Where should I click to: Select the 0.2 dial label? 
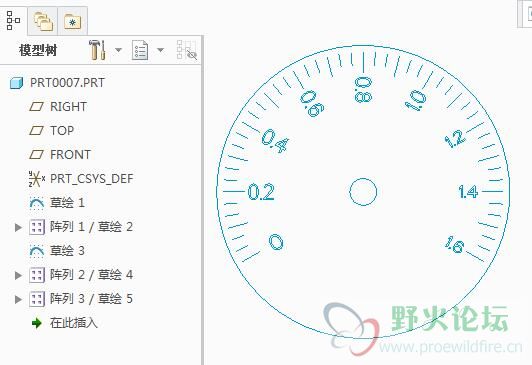pyautogui.click(x=261, y=192)
